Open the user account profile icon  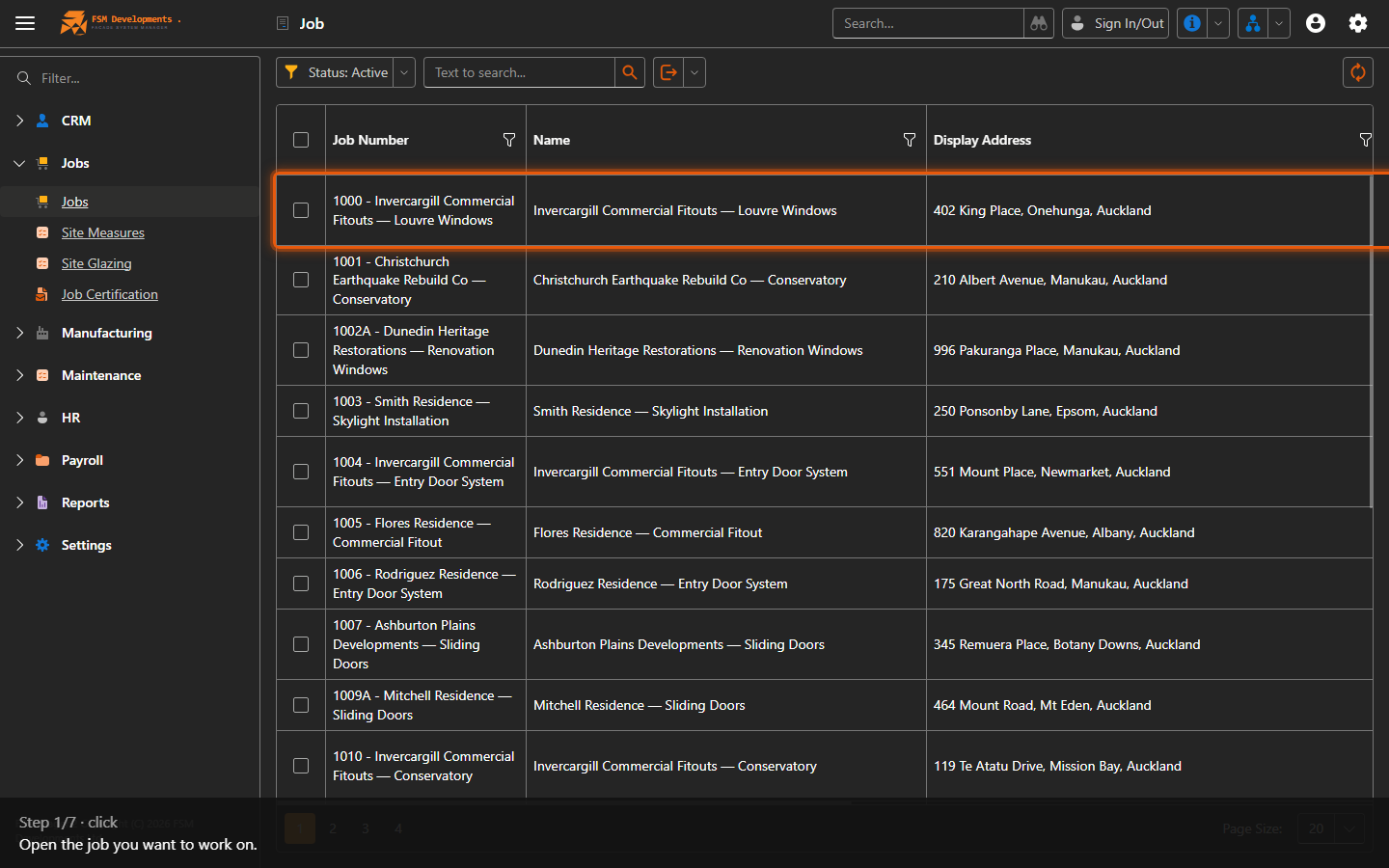[x=1316, y=23]
